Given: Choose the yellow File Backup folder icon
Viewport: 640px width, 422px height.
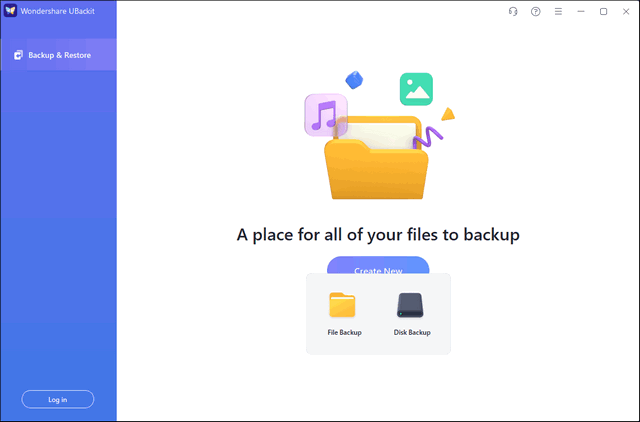Looking at the screenshot, I should coord(343,305).
